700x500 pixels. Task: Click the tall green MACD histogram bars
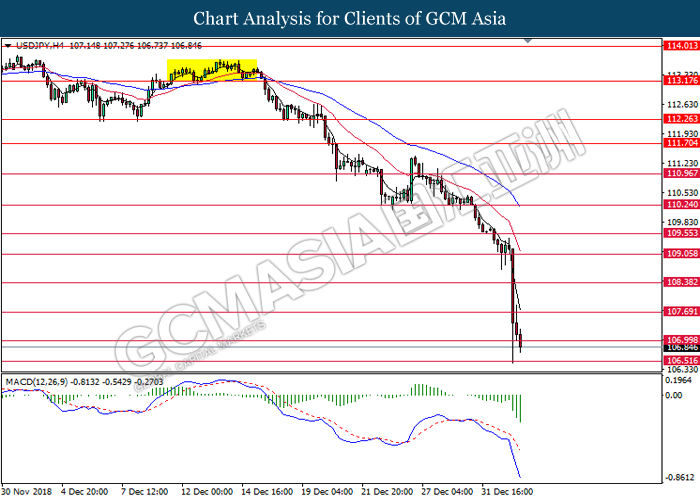[422, 390]
